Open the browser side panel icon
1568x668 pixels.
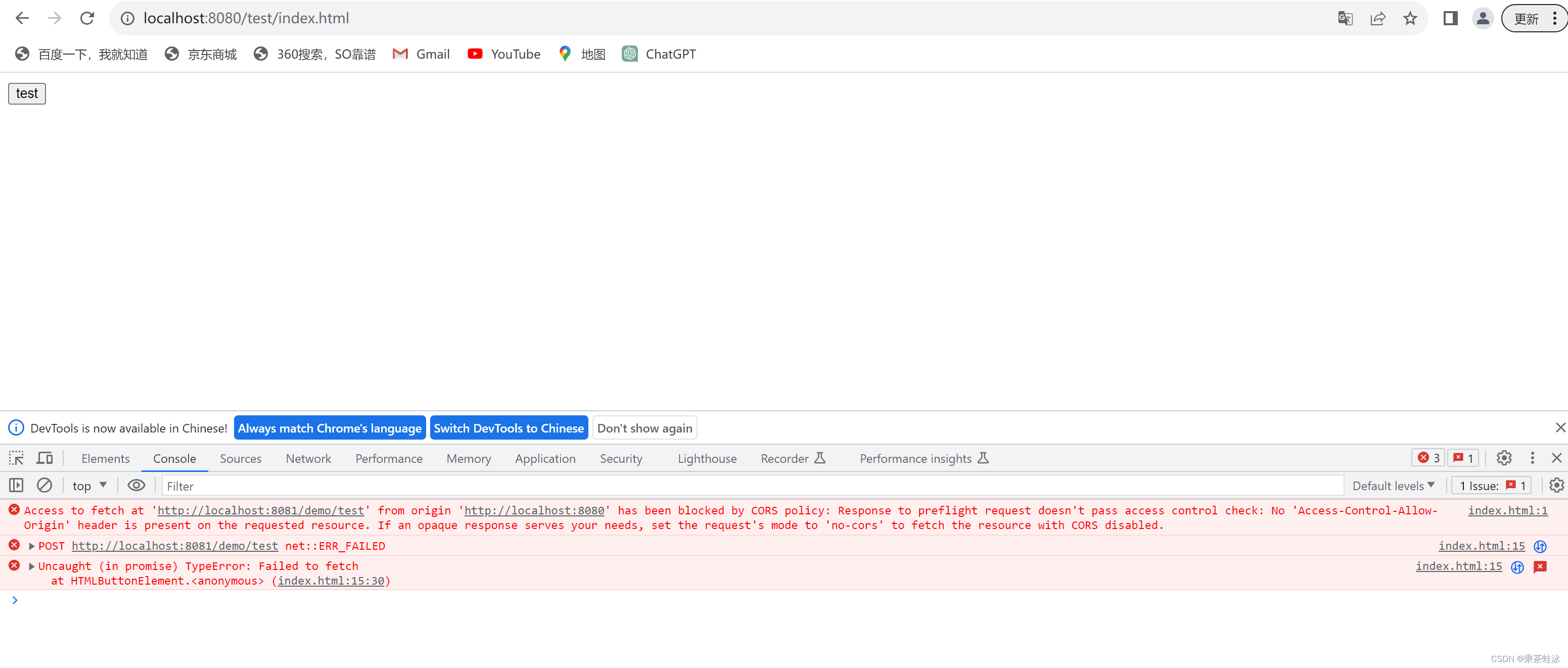click(x=1451, y=18)
